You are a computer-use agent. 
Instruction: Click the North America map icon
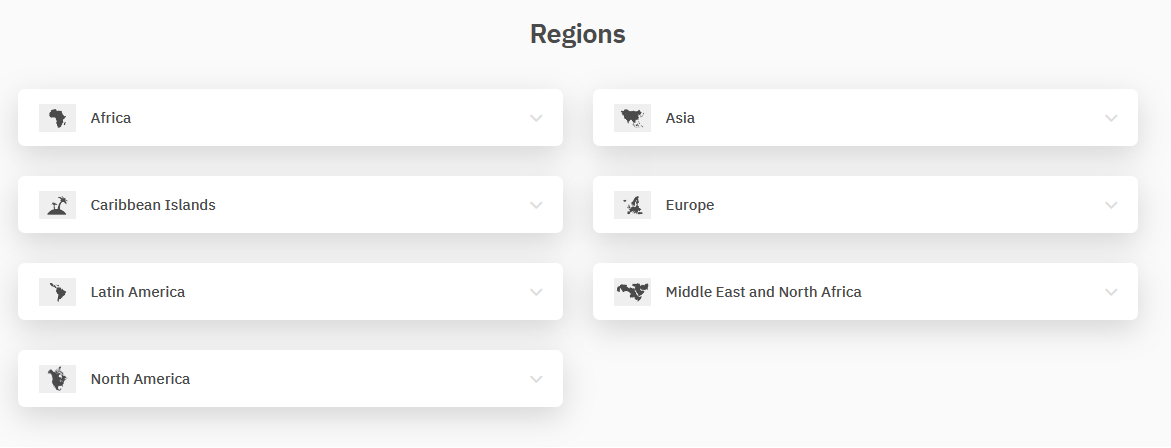click(x=58, y=379)
